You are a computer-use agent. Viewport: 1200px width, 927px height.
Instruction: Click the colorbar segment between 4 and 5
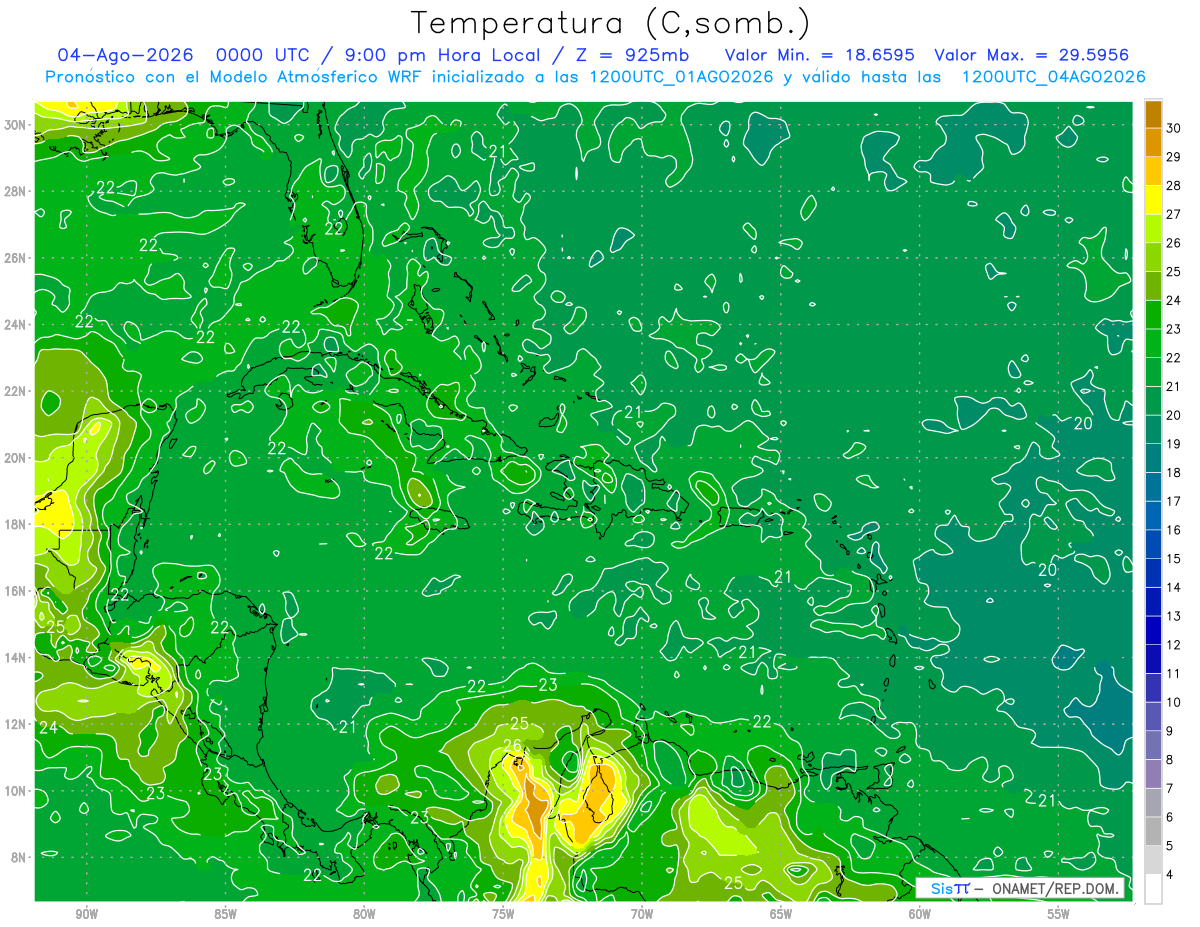point(1153,861)
